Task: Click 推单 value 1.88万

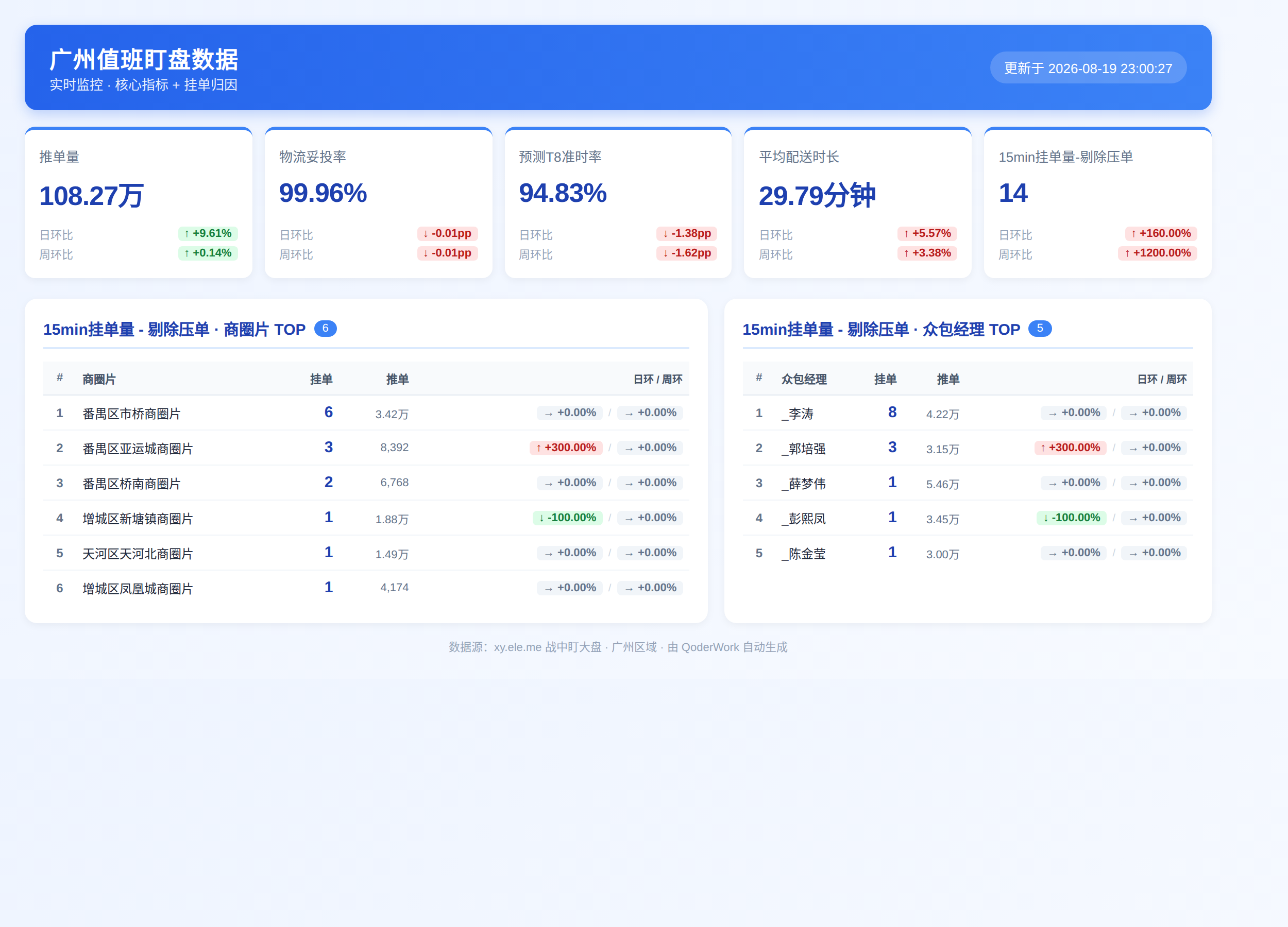Action: point(392,519)
